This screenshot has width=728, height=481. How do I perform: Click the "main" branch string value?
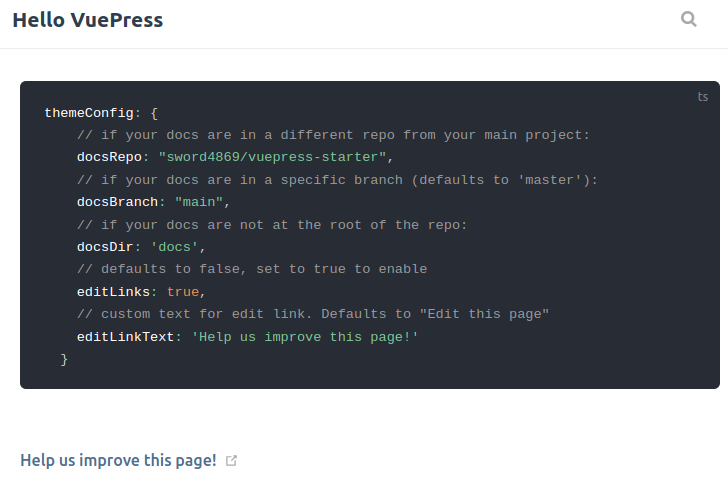coord(199,202)
